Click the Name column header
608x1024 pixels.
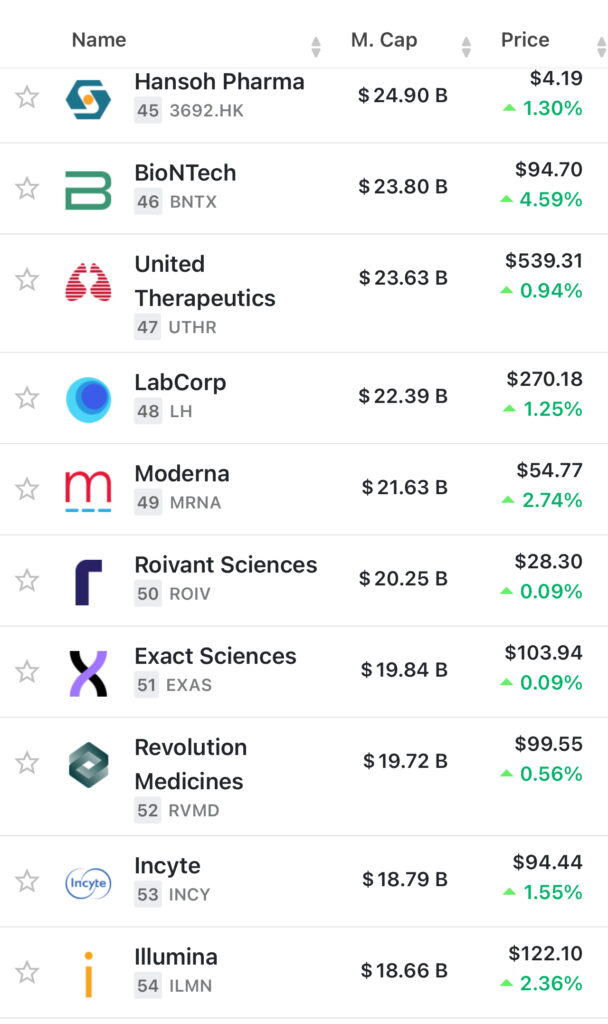tap(99, 40)
